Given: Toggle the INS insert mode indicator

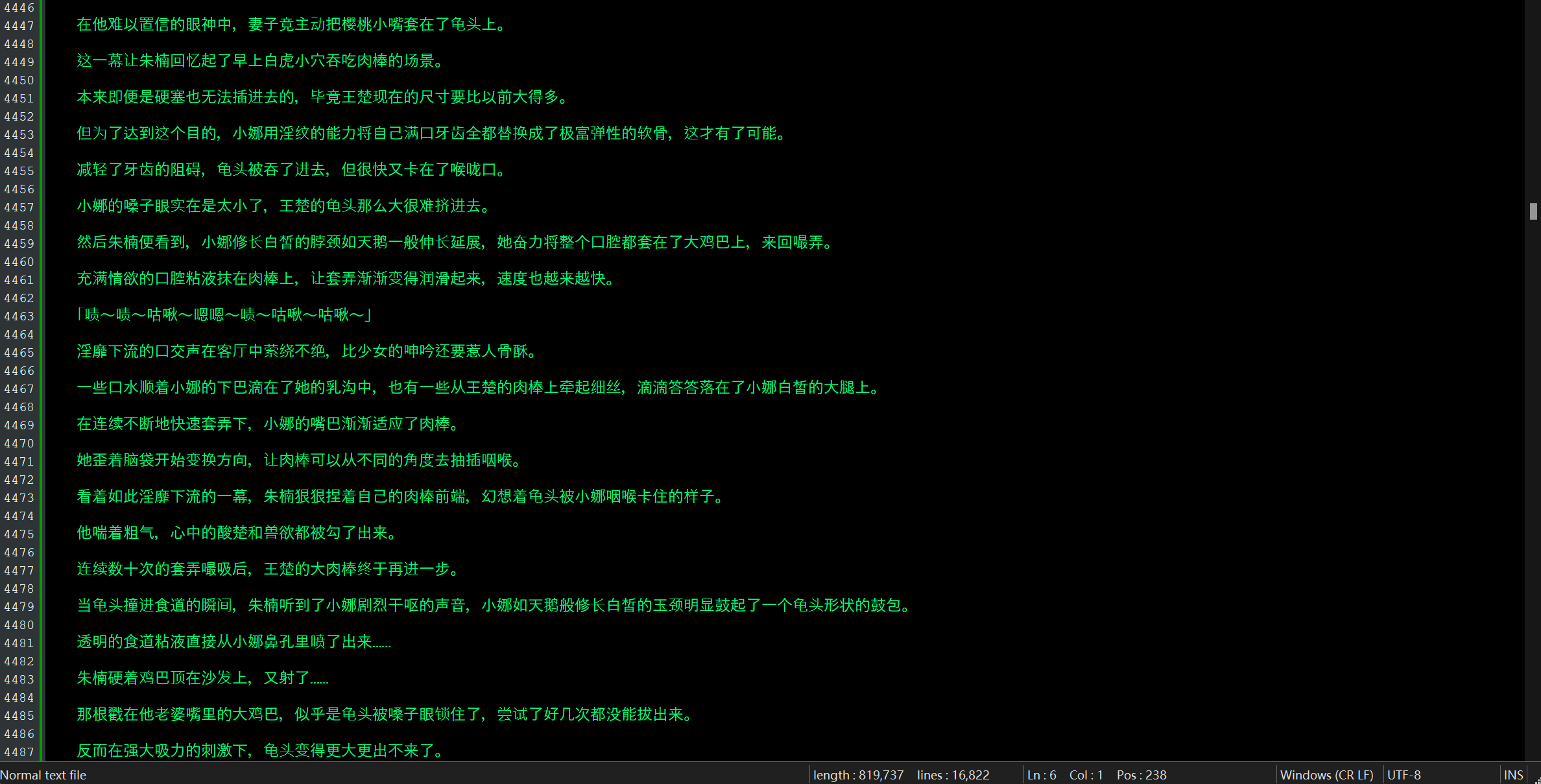Looking at the screenshot, I should pyautogui.click(x=1513, y=775).
